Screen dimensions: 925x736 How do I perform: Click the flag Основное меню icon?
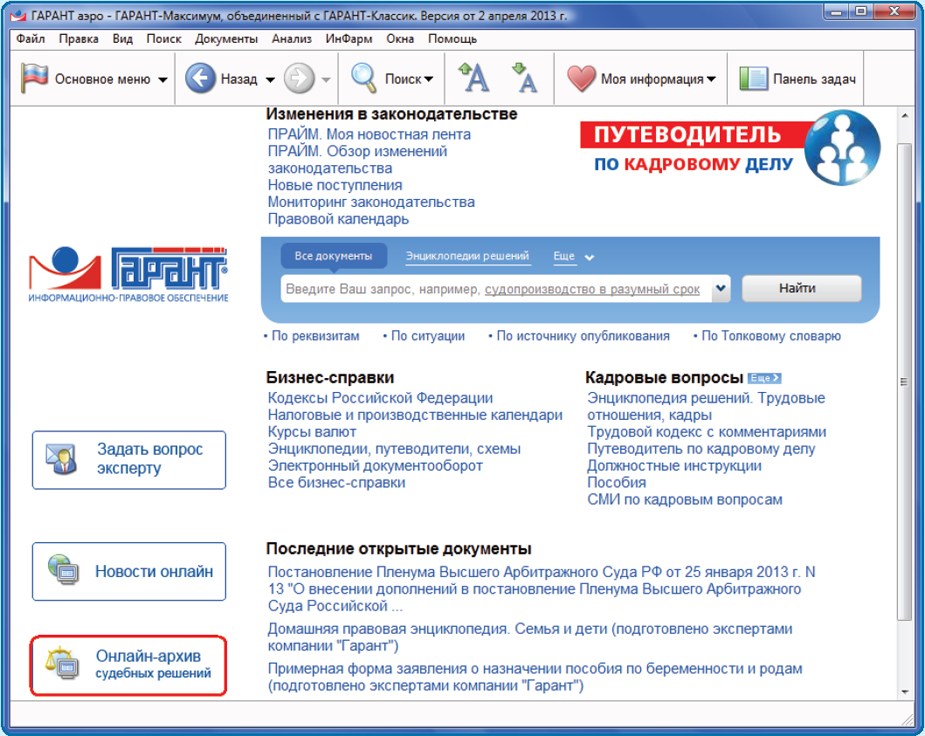click(x=35, y=79)
